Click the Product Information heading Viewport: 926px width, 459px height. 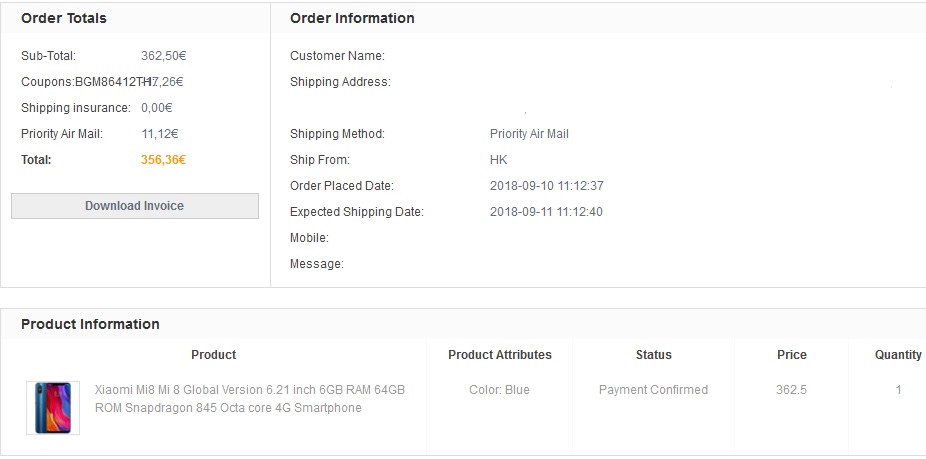90,324
